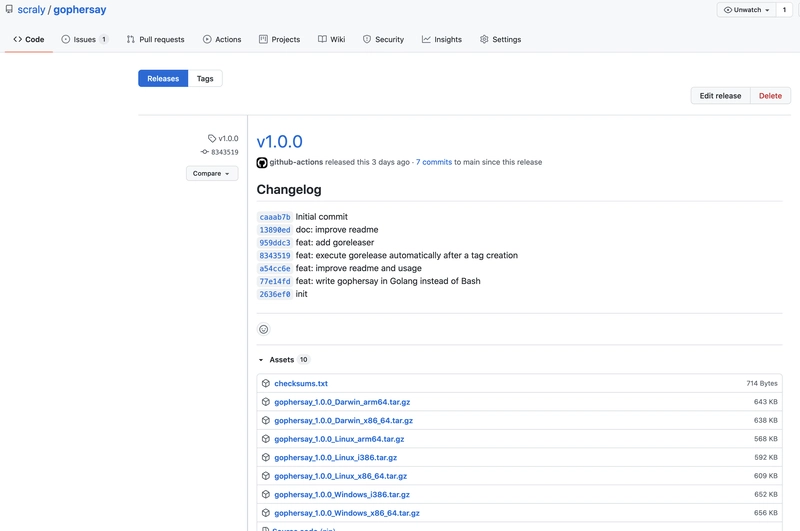
Task: Click Edit release button
Action: click(x=720, y=96)
